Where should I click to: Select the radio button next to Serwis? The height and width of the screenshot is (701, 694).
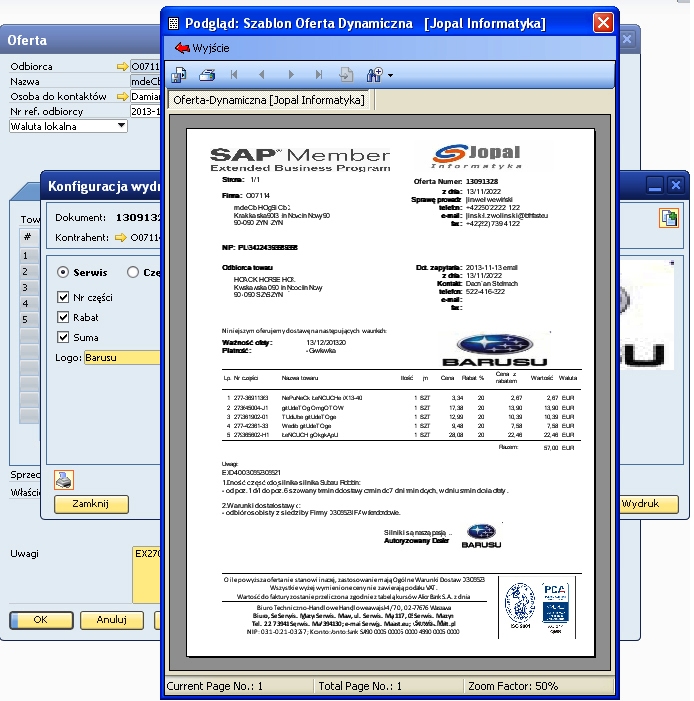click(x=133, y=272)
